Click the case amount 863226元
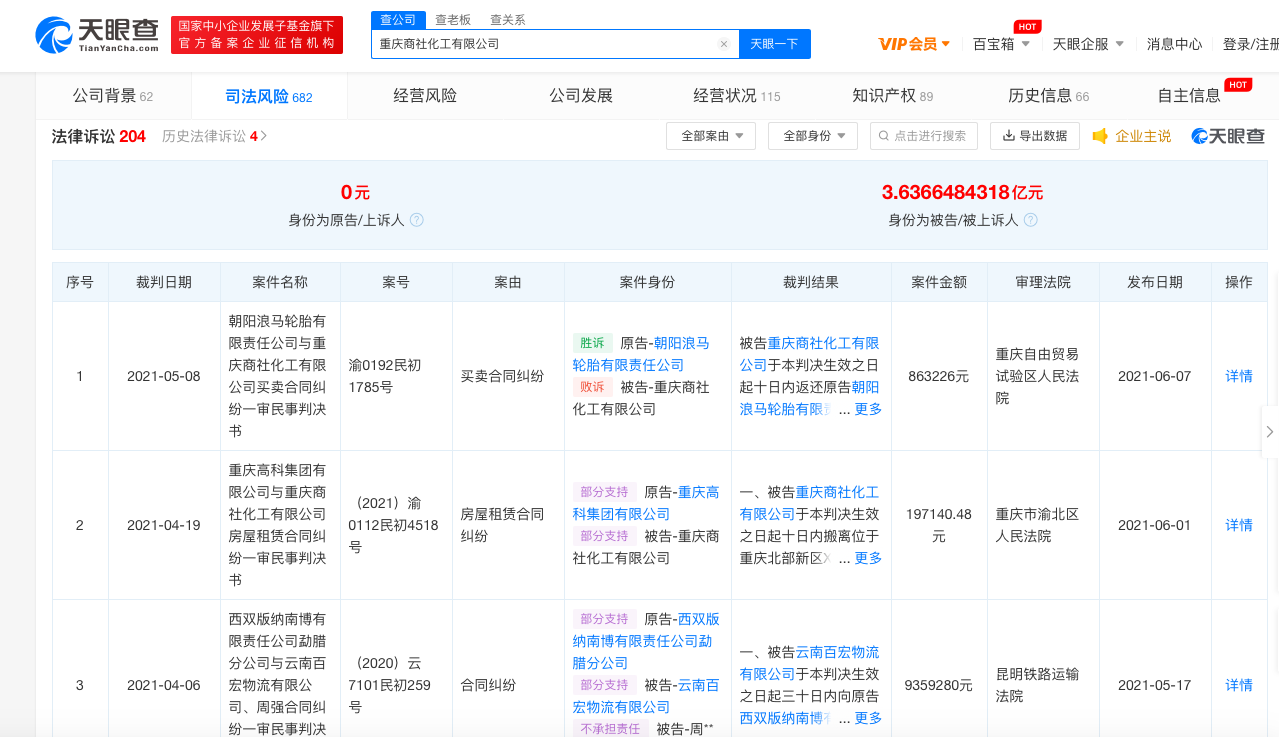This screenshot has width=1279, height=737. tap(939, 376)
